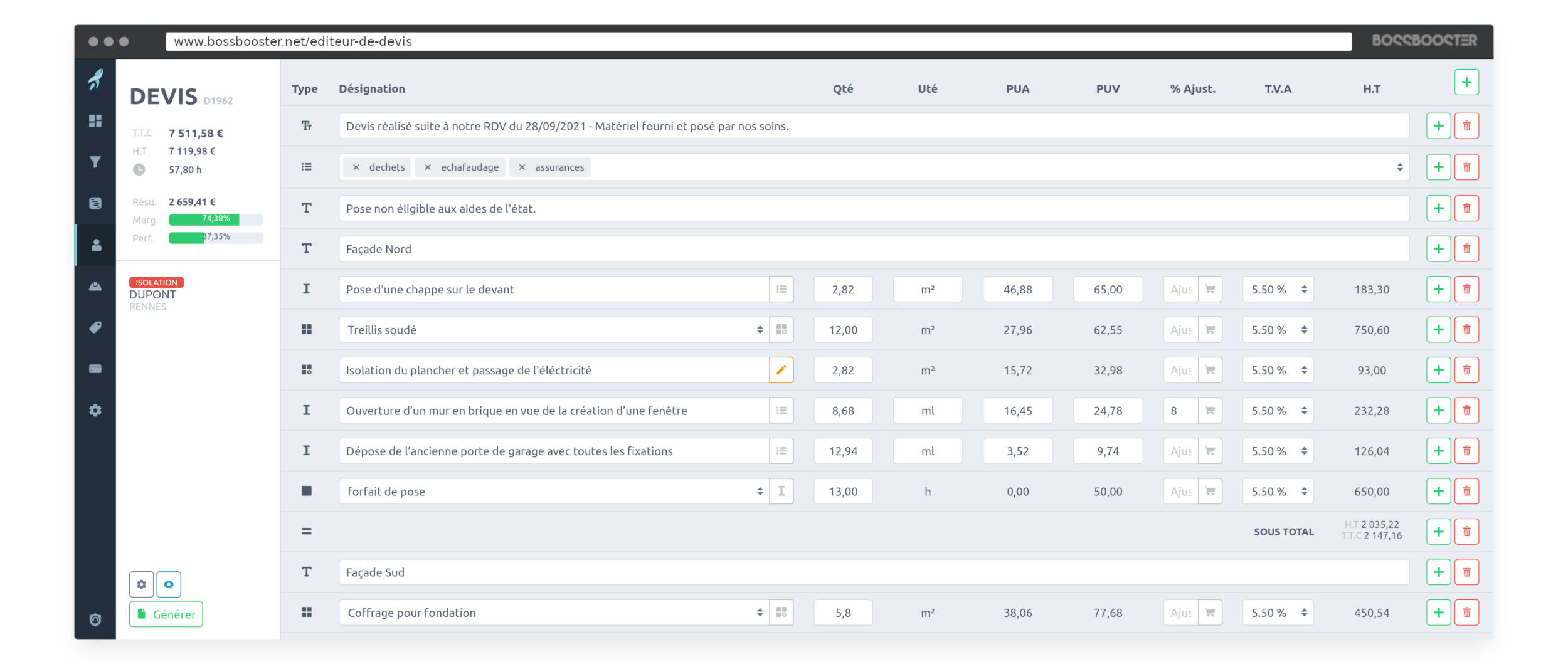Click the Façade Sud title field
1568x664 pixels.
pyautogui.click(x=874, y=572)
